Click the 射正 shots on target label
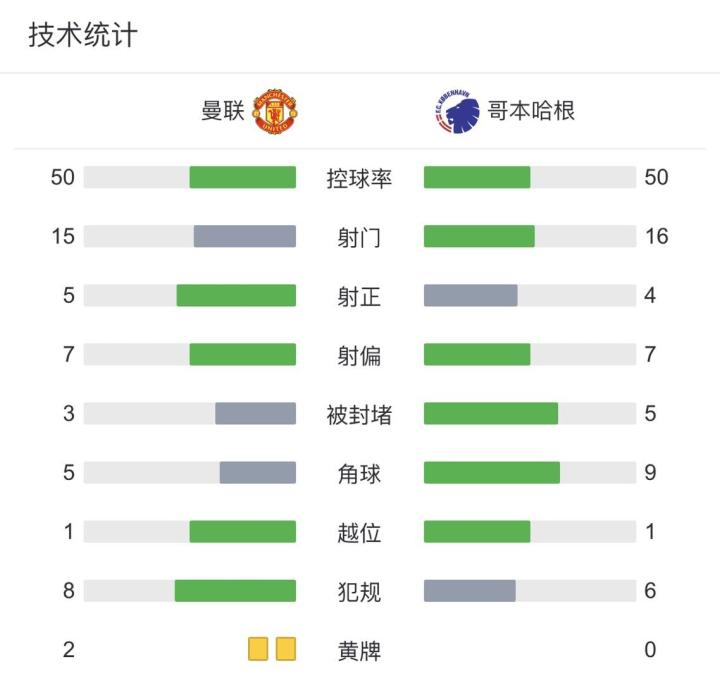Screen dimensions: 720x683 tap(359, 297)
